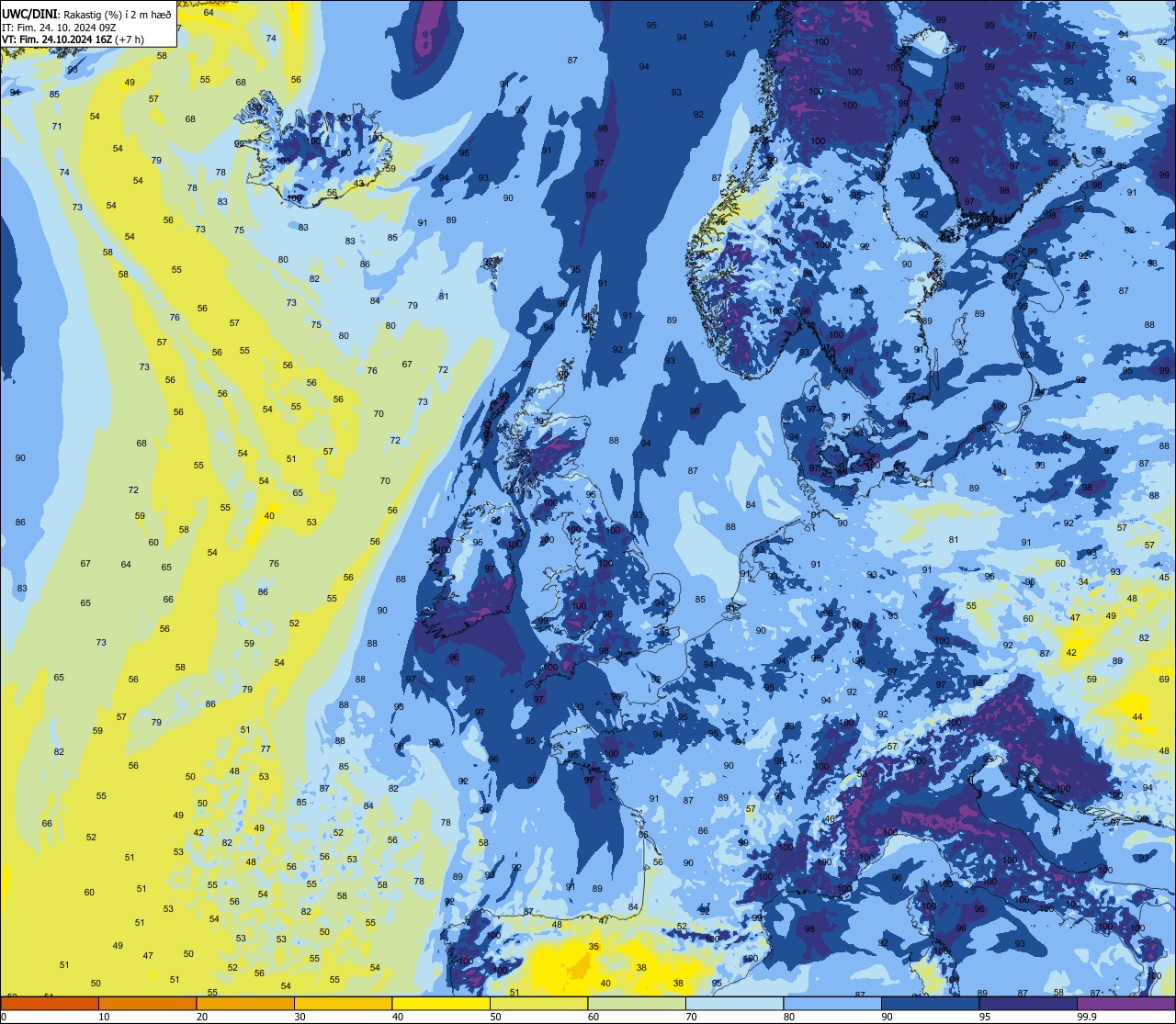Click the legend scale label 70

(691, 1017)
